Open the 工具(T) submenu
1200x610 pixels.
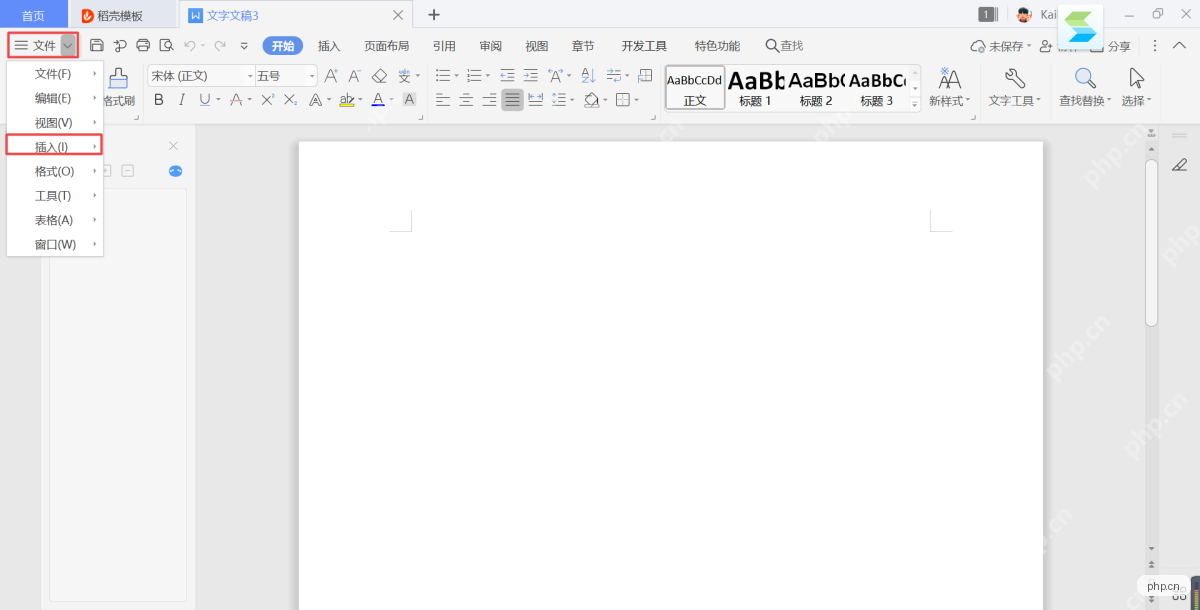click(x=55, y=196)
